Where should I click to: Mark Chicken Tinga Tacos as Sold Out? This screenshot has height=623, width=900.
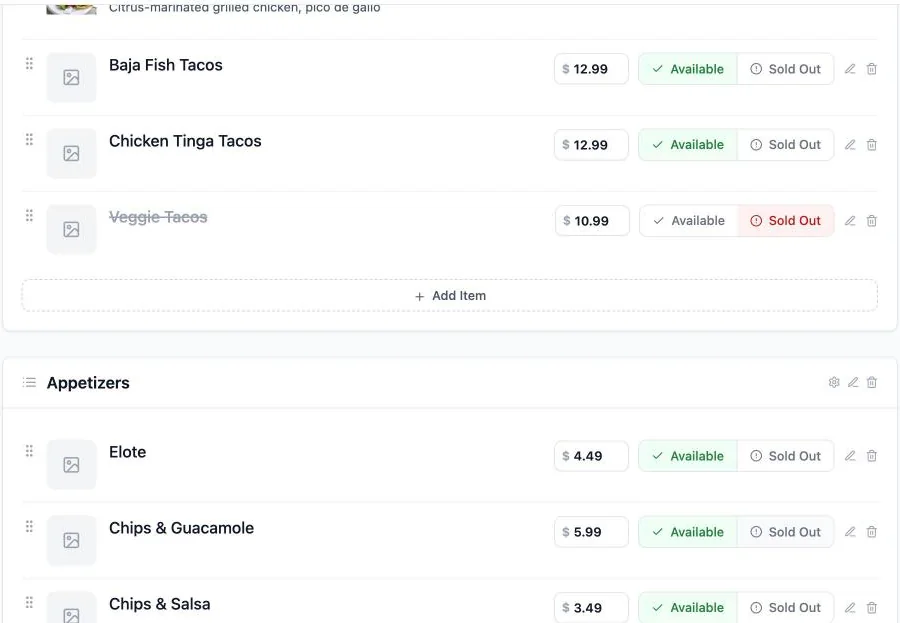click(x=785, y=145)
